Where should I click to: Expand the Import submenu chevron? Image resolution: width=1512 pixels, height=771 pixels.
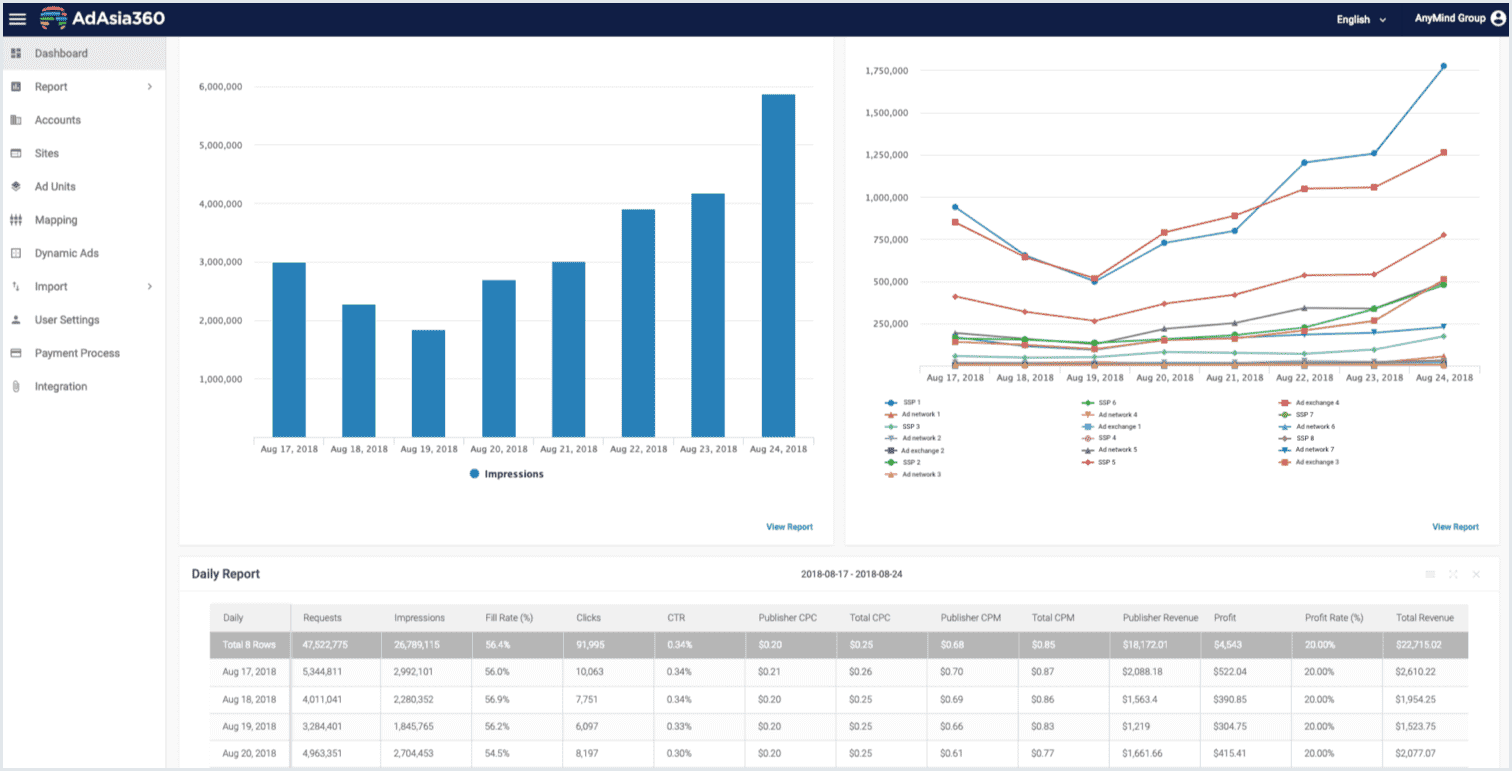pos(150,287)
